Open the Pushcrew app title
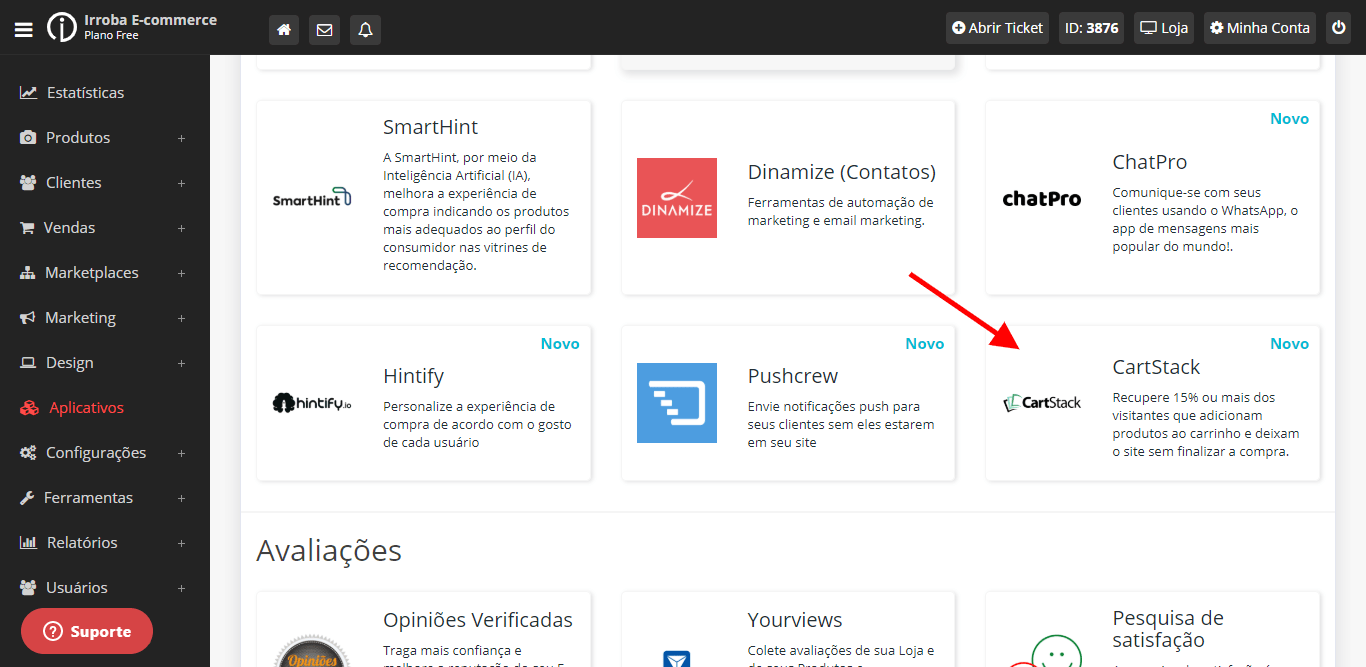1366x667 pixels. tap(793, 376)
